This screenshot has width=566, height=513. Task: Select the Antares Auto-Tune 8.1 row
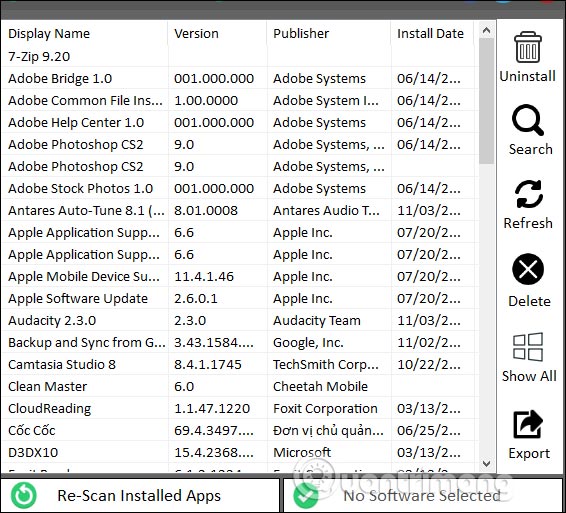tap(240, 210)
